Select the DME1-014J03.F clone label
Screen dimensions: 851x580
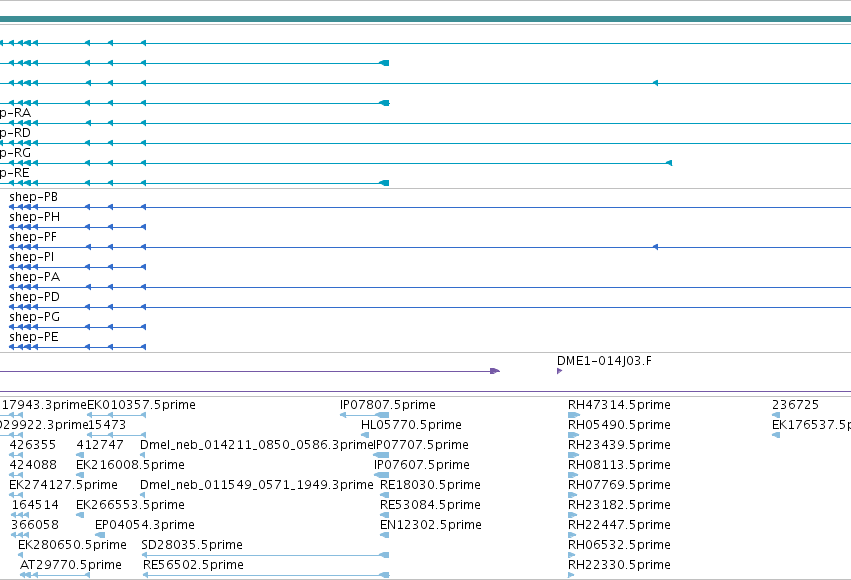point(604,361)
